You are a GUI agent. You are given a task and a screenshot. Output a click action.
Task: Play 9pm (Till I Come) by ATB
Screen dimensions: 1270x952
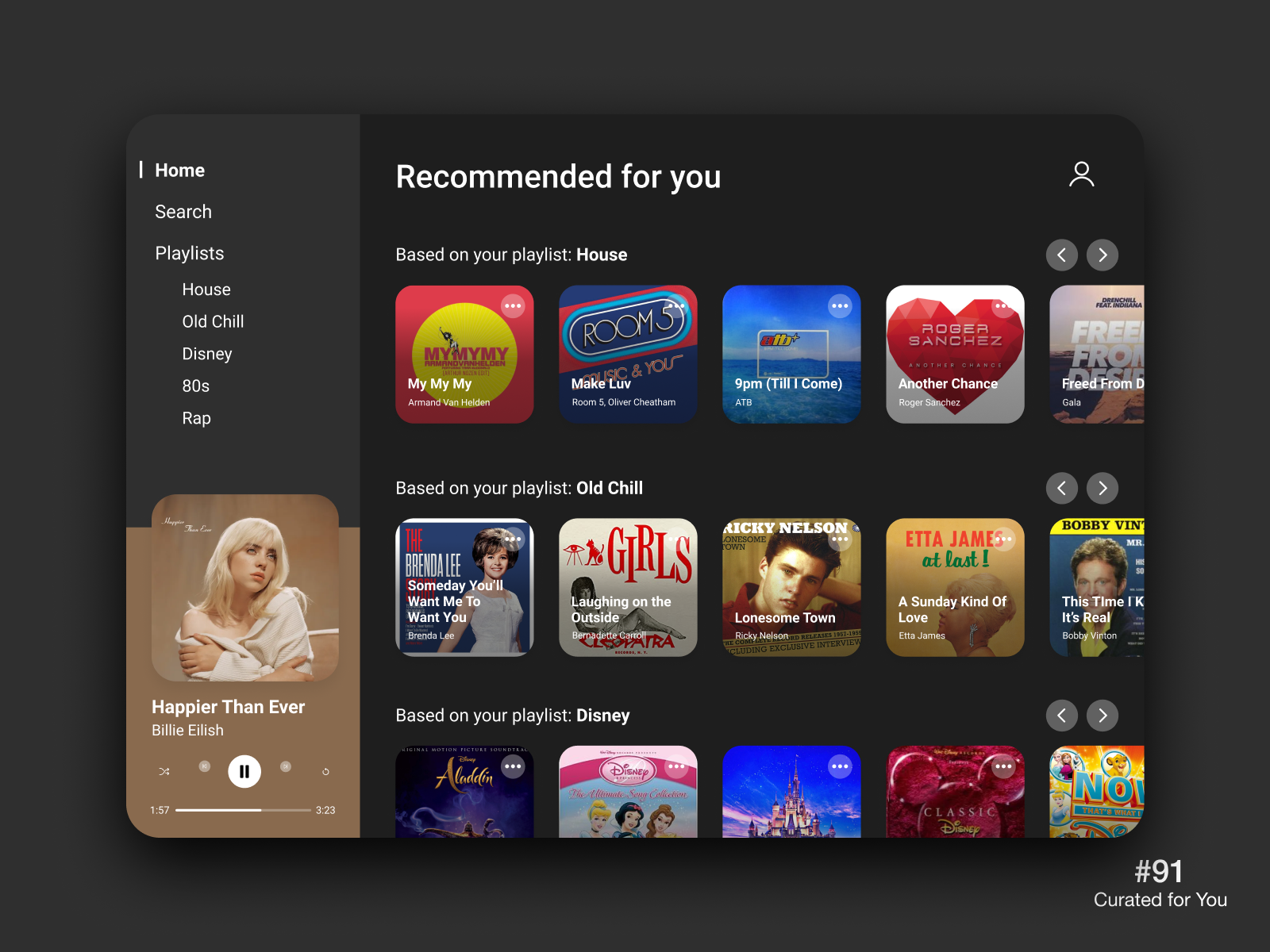pyautogui.click(x=791, y=355)
